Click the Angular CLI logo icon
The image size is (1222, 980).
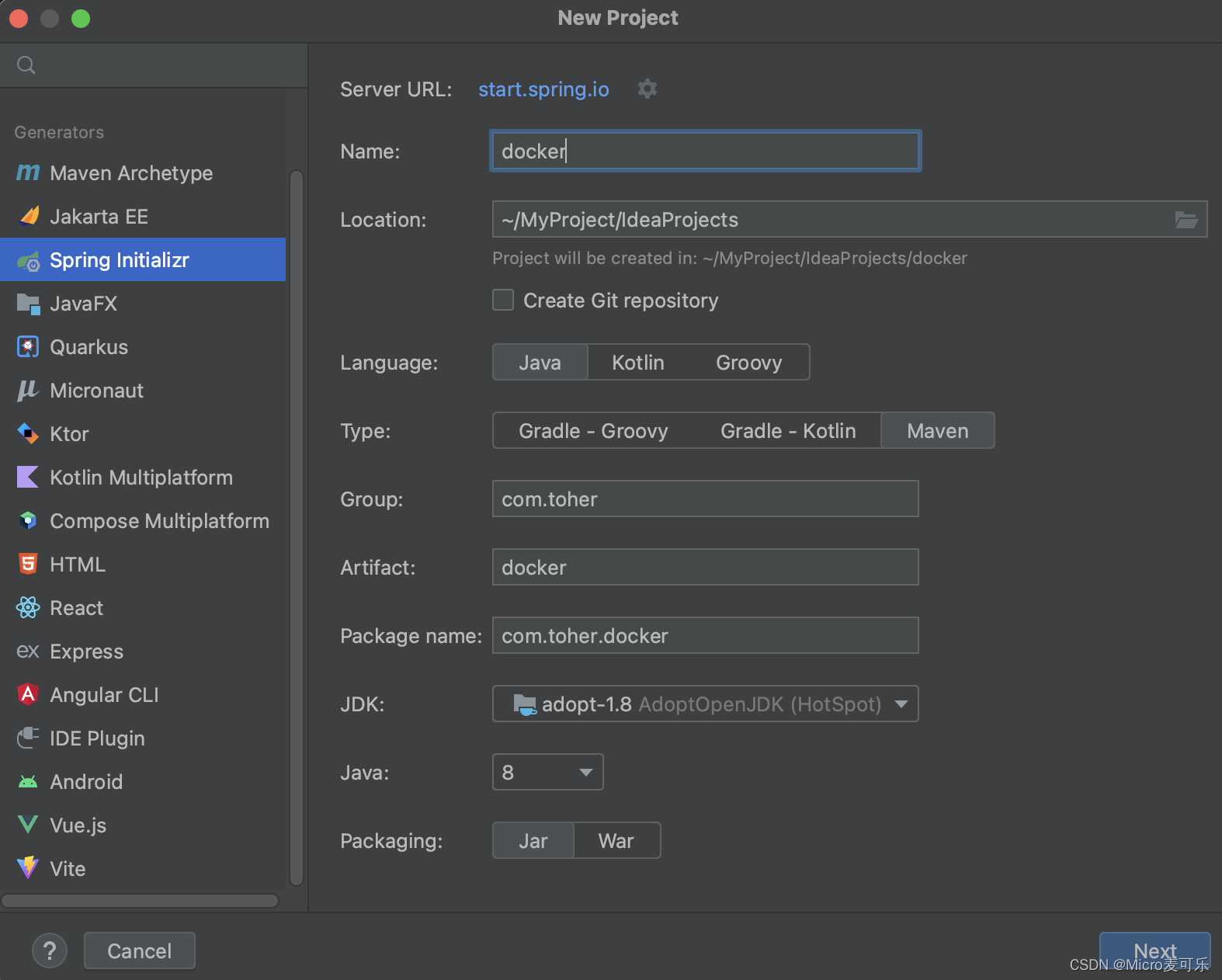28,694
